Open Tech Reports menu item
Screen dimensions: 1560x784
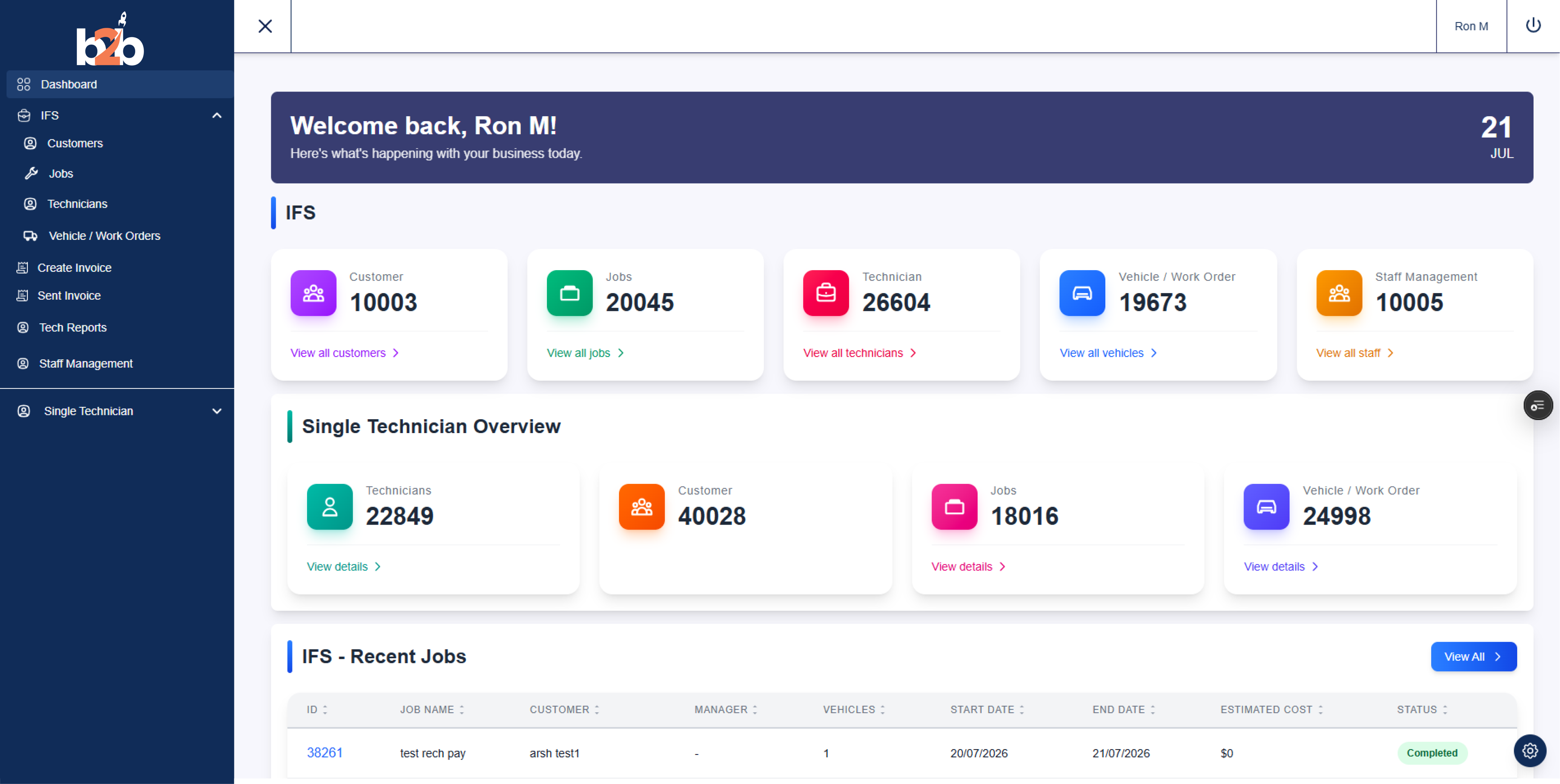[x=73, y=327]
